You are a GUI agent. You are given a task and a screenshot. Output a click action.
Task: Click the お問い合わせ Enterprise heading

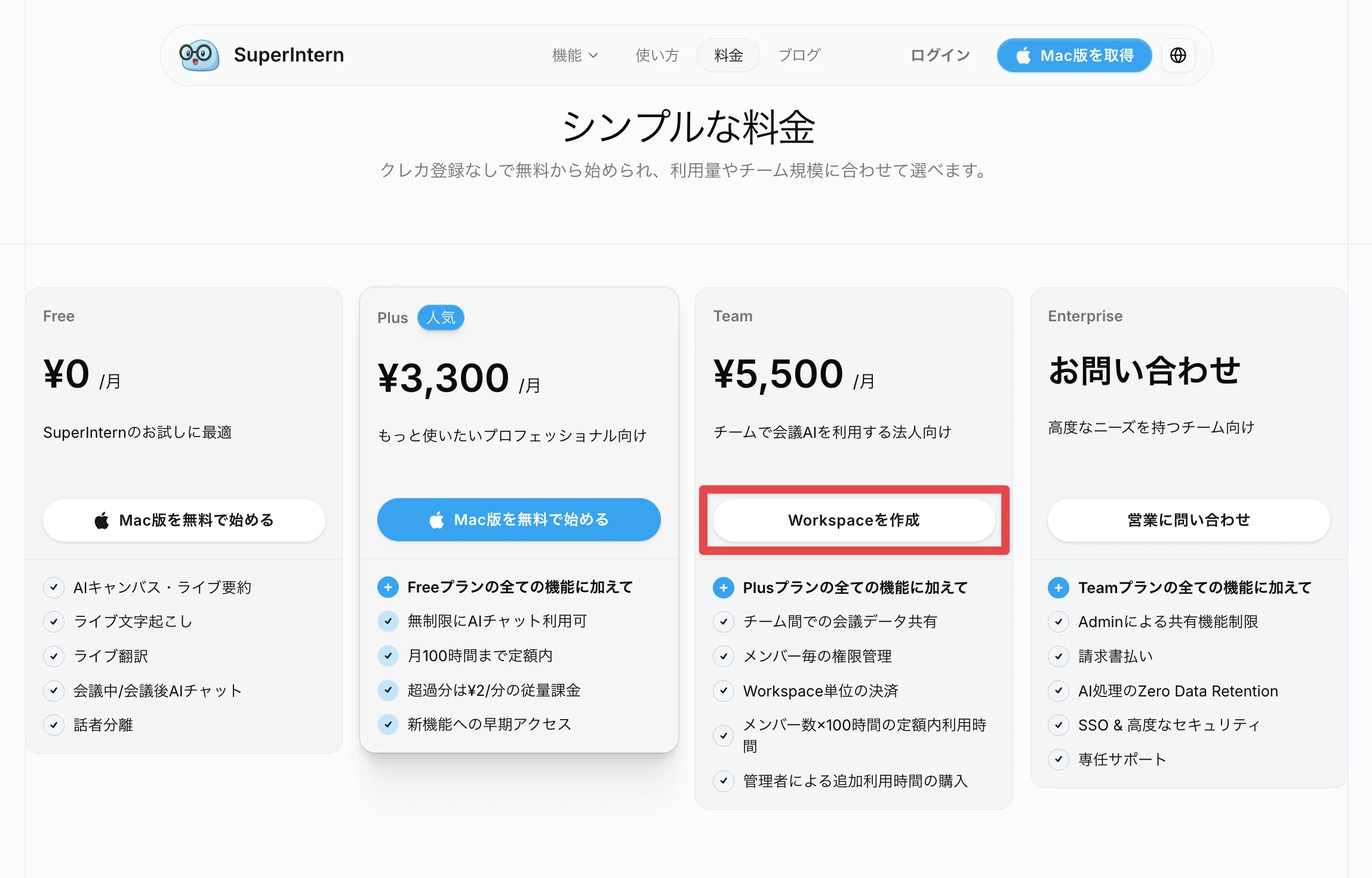[1145, 370]
